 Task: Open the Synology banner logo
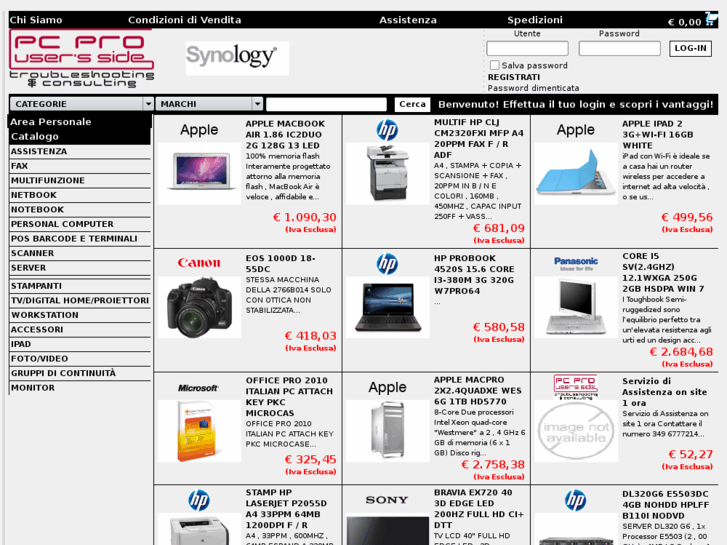(x=237, y=58)
